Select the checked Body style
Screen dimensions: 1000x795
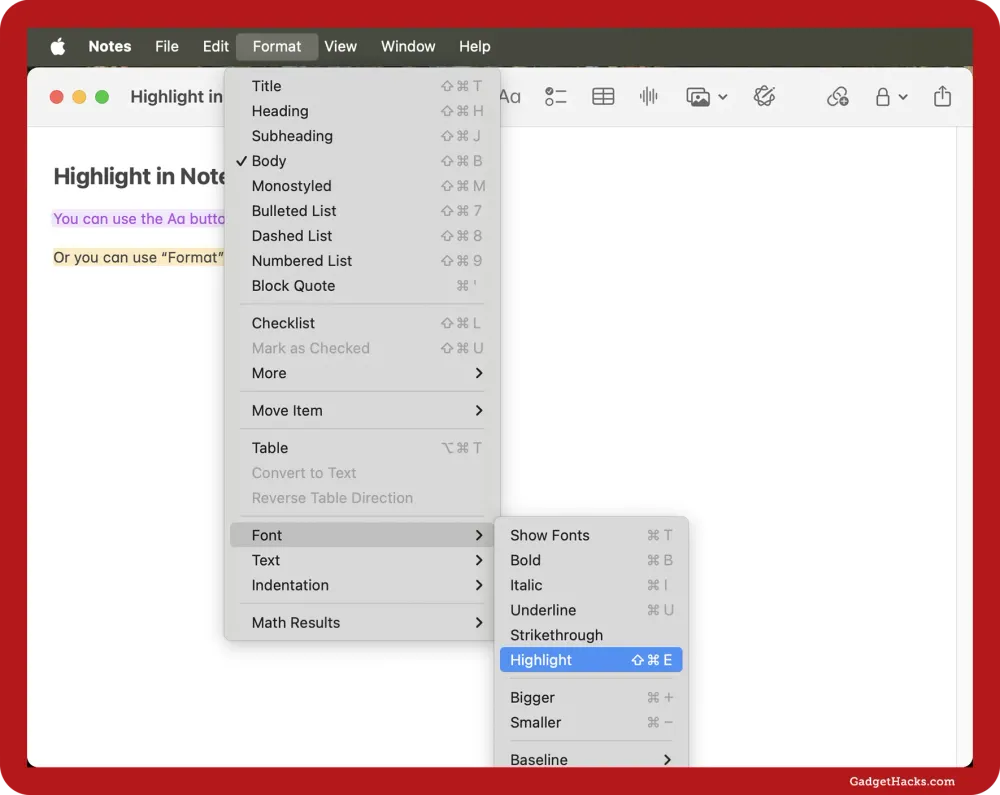click(362, 161)
